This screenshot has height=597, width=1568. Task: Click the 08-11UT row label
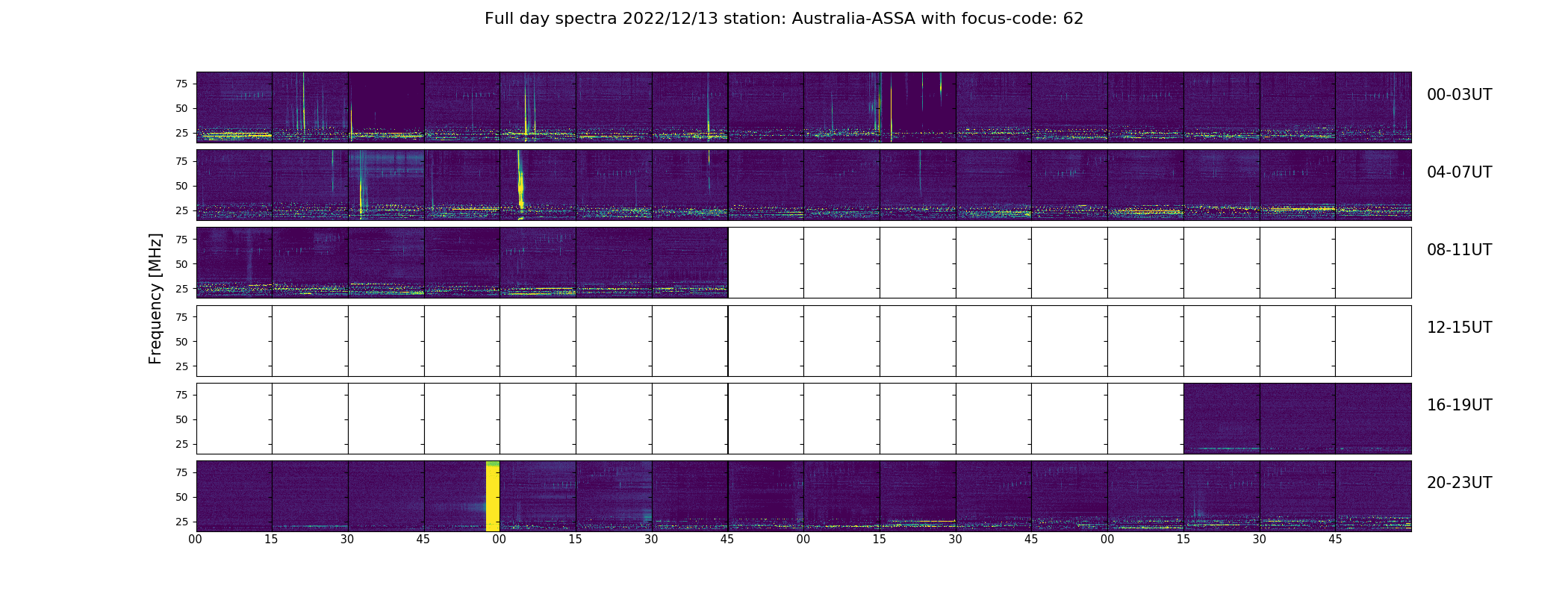[x=1459, y=250]
